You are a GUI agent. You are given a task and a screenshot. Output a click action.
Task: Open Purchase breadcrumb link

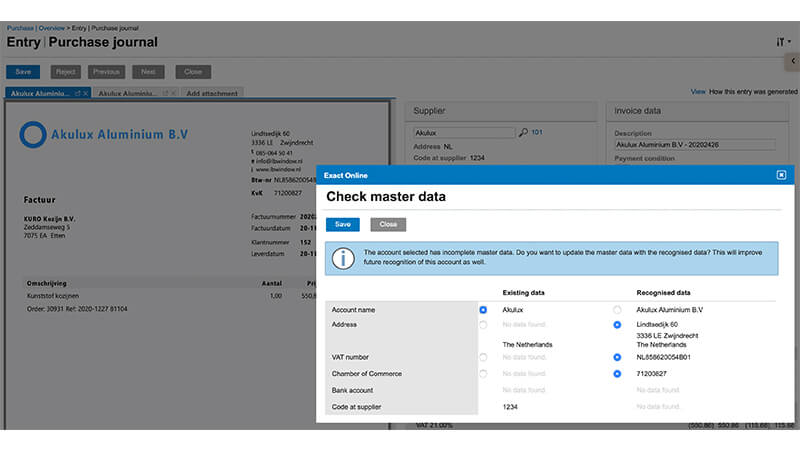[x=20, y=28]
